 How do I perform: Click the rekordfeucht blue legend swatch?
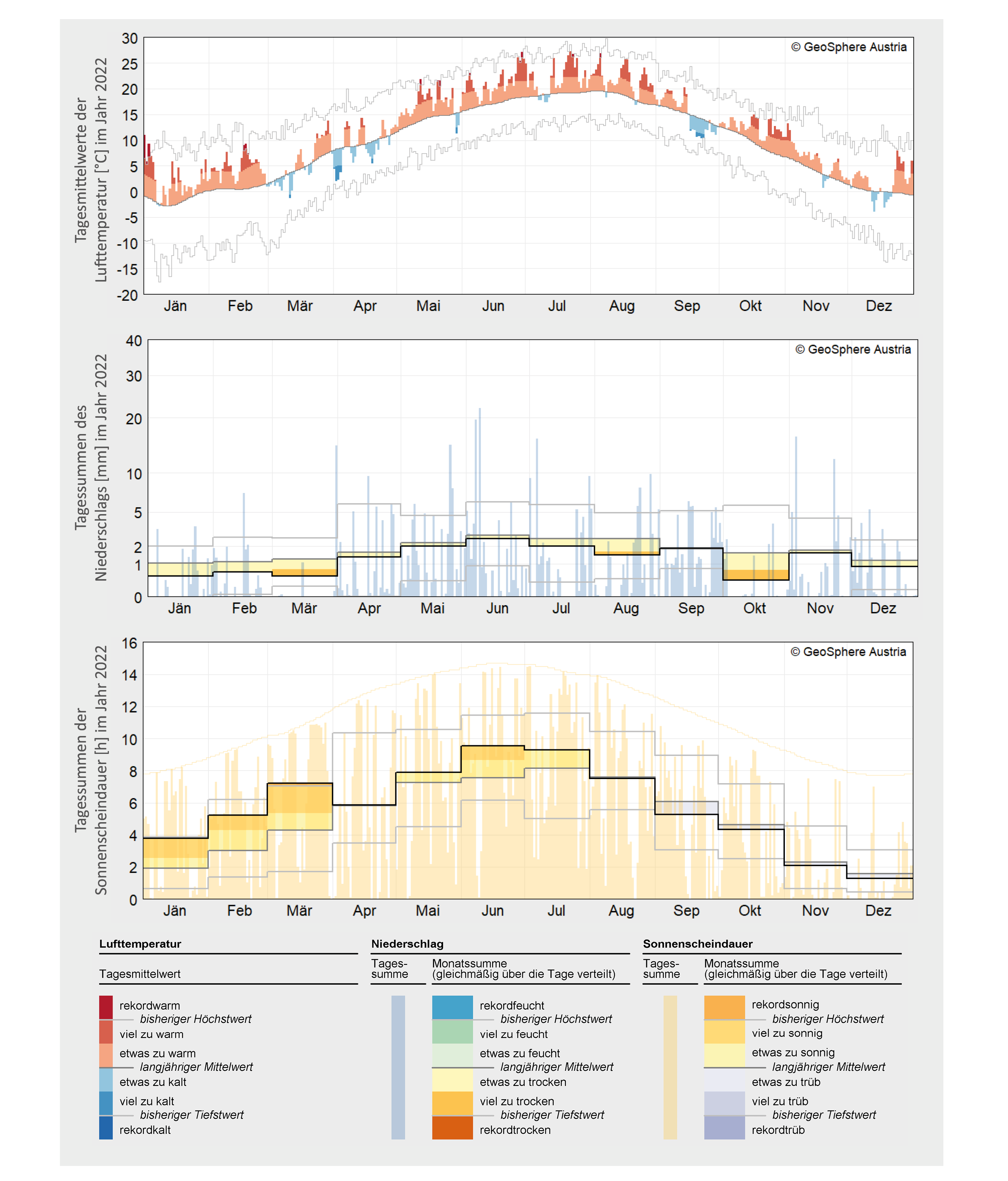(x=452, y=1007)
